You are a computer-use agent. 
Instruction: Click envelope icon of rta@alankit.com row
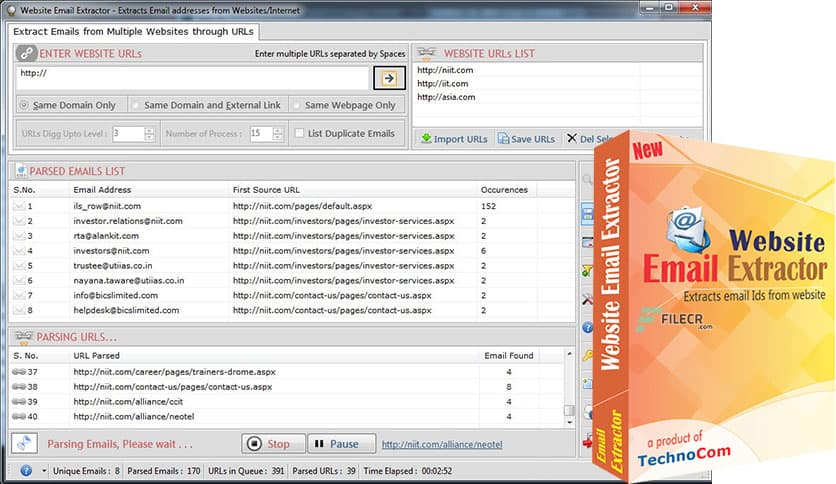(19, 236)
